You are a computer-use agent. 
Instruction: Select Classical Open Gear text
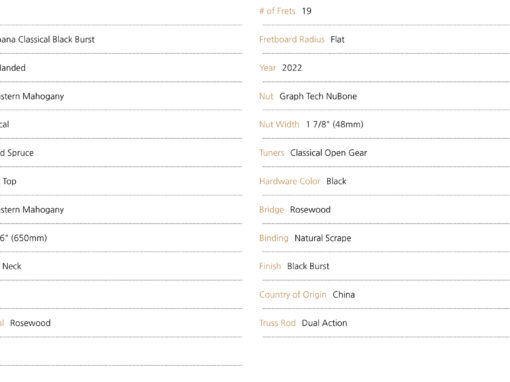[328, 153]
